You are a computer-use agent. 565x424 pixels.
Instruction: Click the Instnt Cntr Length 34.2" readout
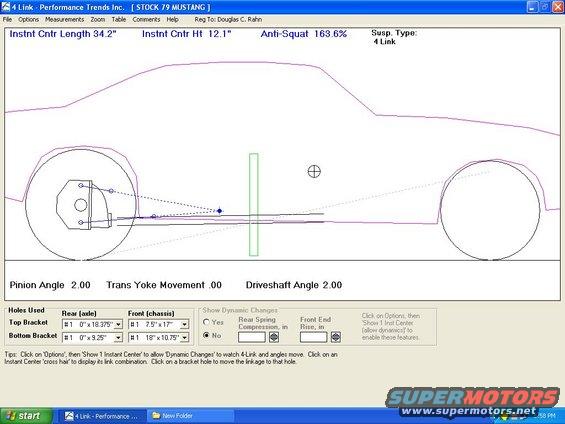click(63, 34)
